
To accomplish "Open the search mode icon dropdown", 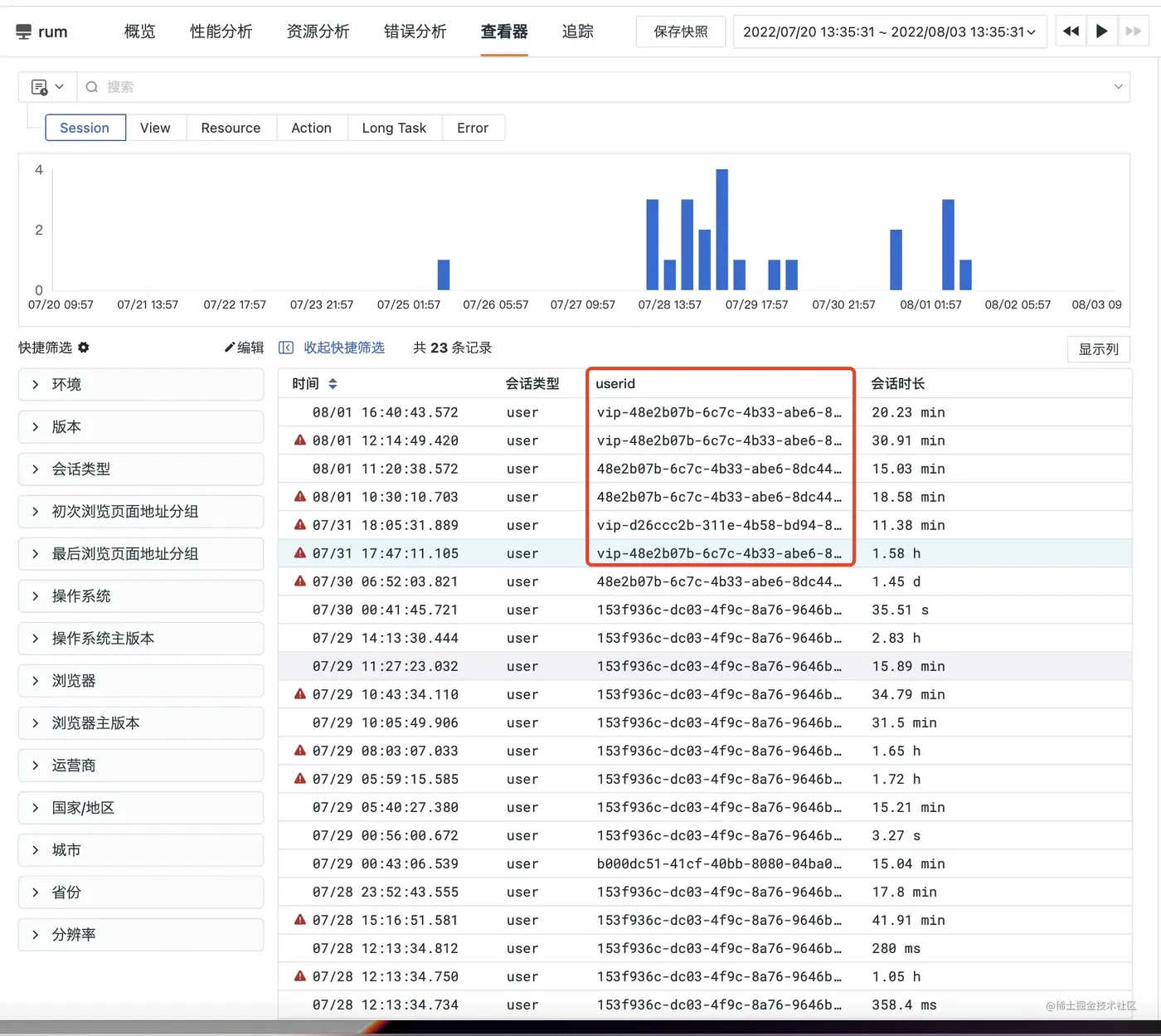I will (47, 86).
